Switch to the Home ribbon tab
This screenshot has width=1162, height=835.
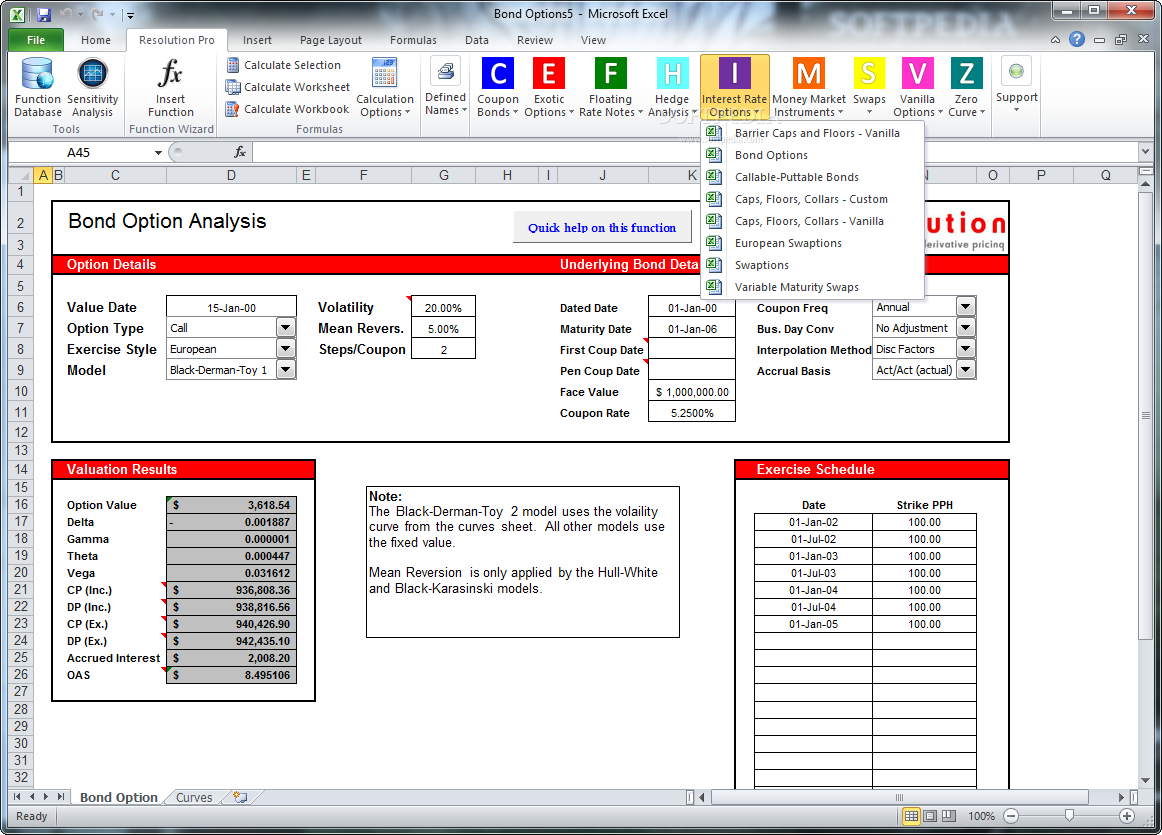point(96,40)
